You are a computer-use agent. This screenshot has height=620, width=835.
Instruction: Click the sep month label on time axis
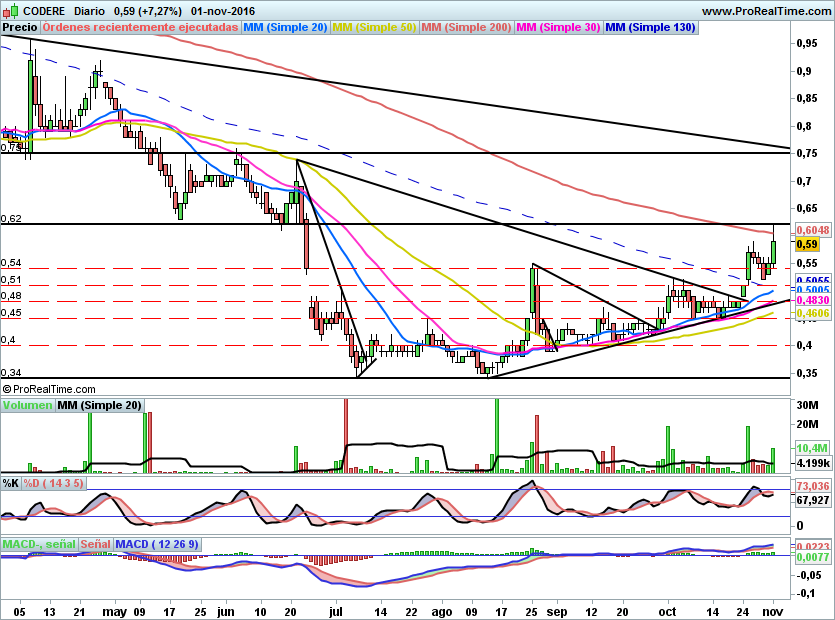pos(557,612)
